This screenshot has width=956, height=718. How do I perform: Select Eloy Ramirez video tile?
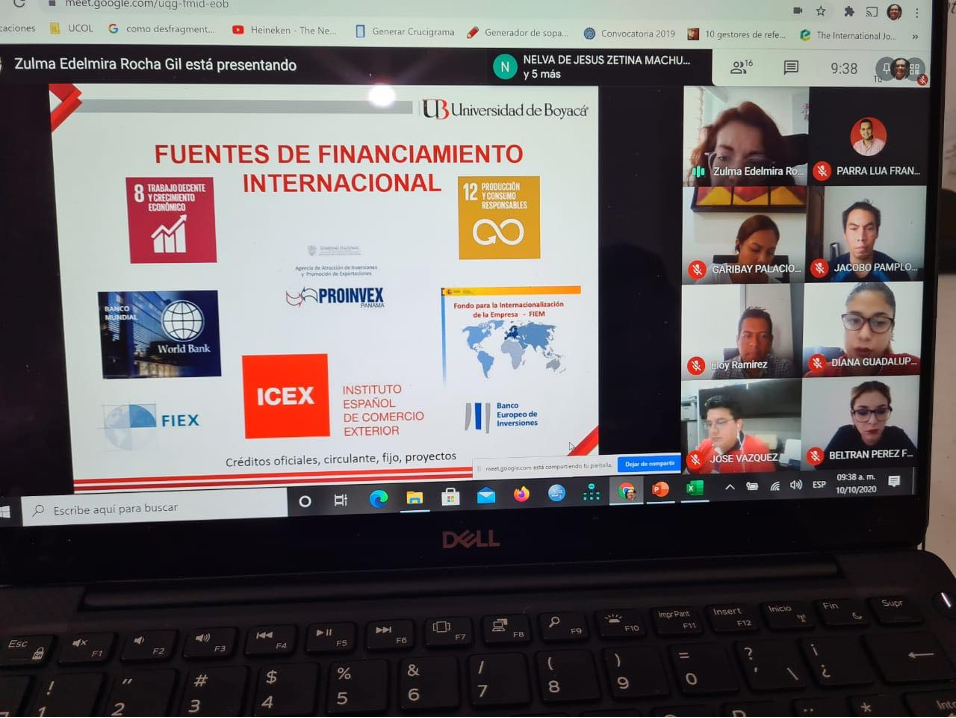point(741,332)
